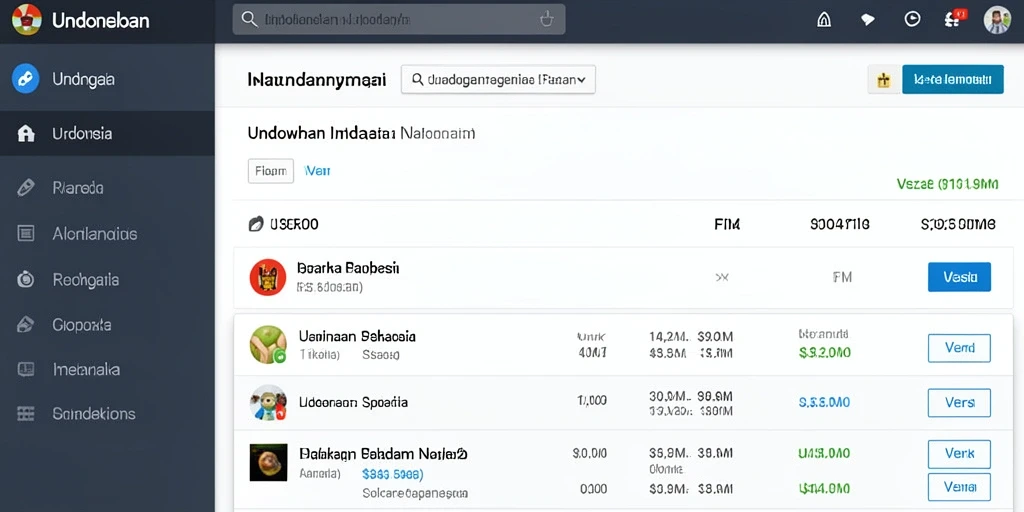Click blue price link under Balakagn Bahdam
The height and width of the screenshot is (512, 1024).
(x=393, y=474)
